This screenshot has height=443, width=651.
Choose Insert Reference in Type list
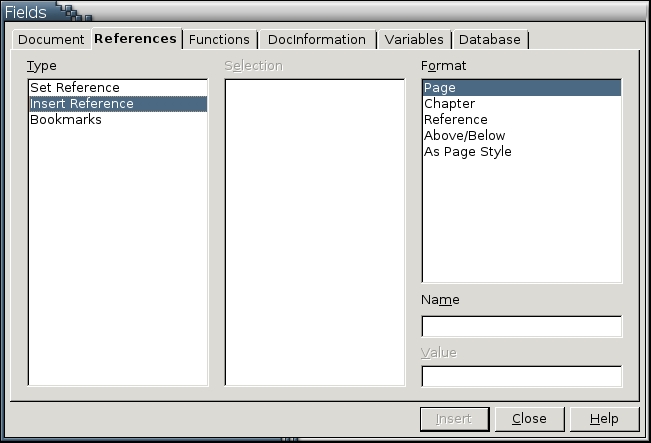coord(82,104)
